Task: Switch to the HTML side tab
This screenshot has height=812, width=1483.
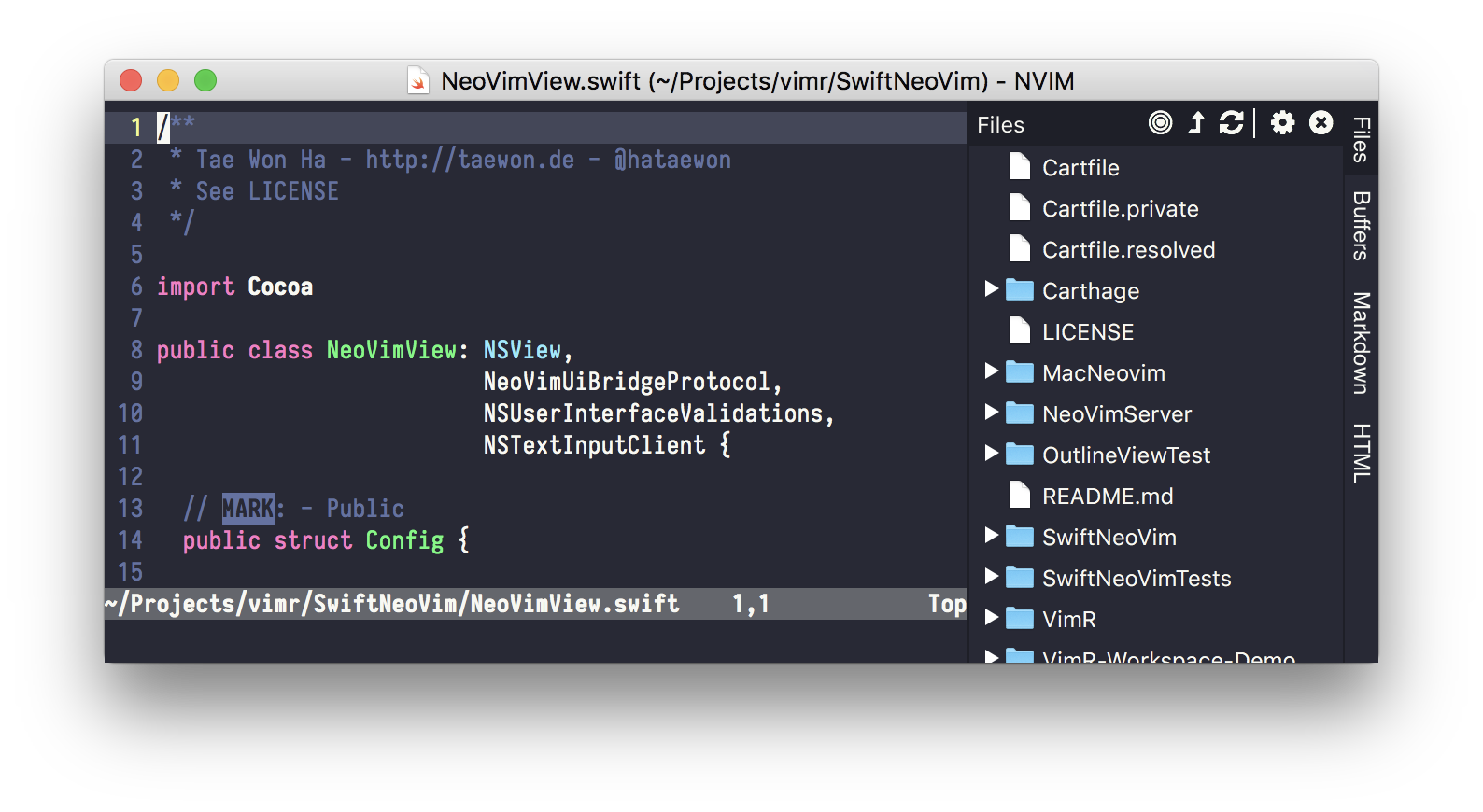Action: 1362,454
